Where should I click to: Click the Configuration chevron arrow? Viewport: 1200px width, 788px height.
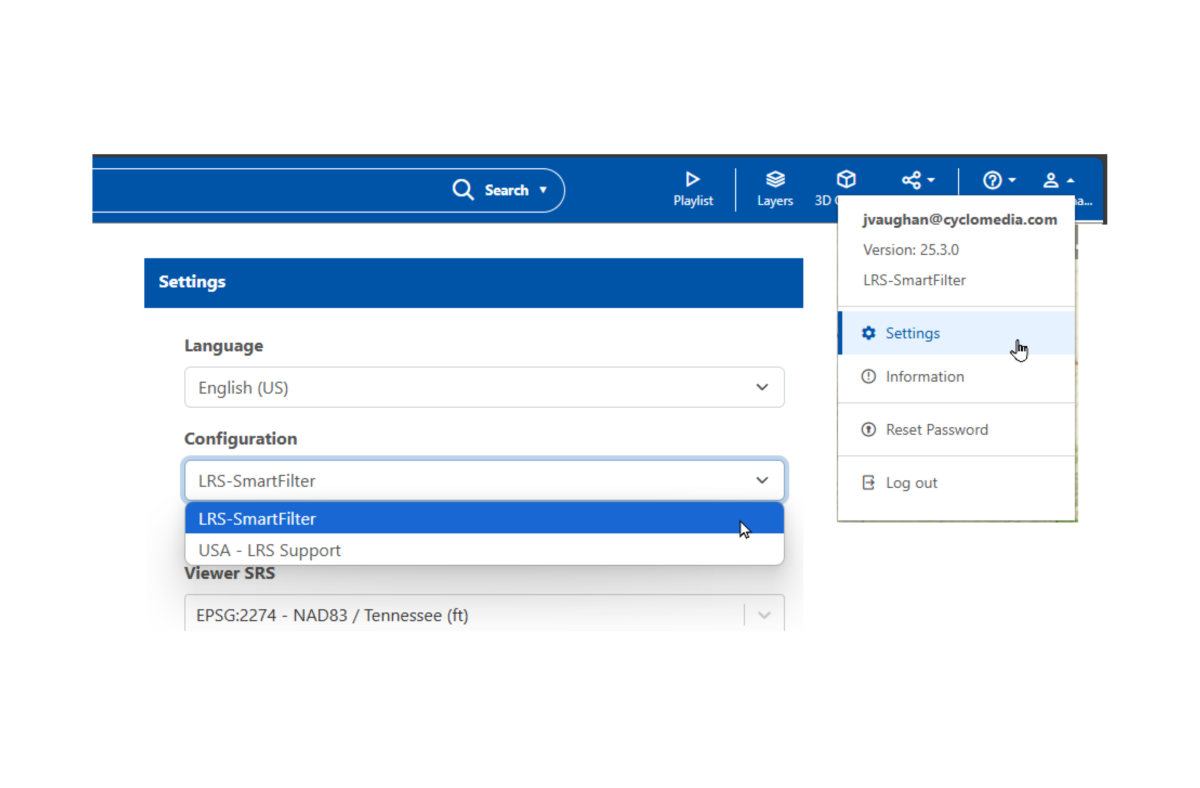pos(762,480)
